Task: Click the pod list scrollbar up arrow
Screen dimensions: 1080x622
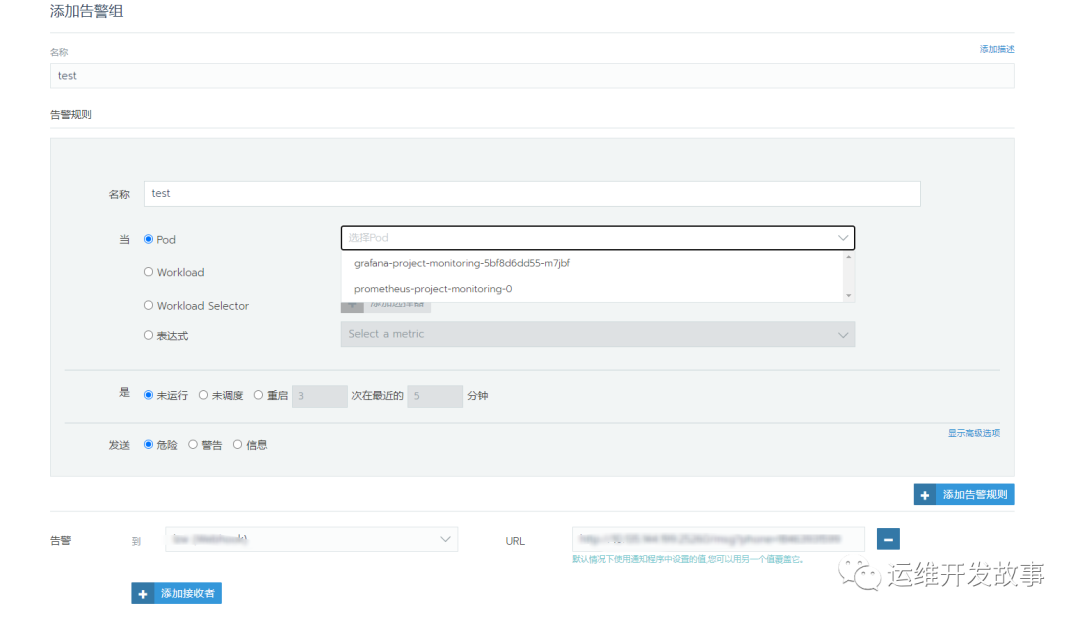Action: pyautogui.click(x=849, y=257)
